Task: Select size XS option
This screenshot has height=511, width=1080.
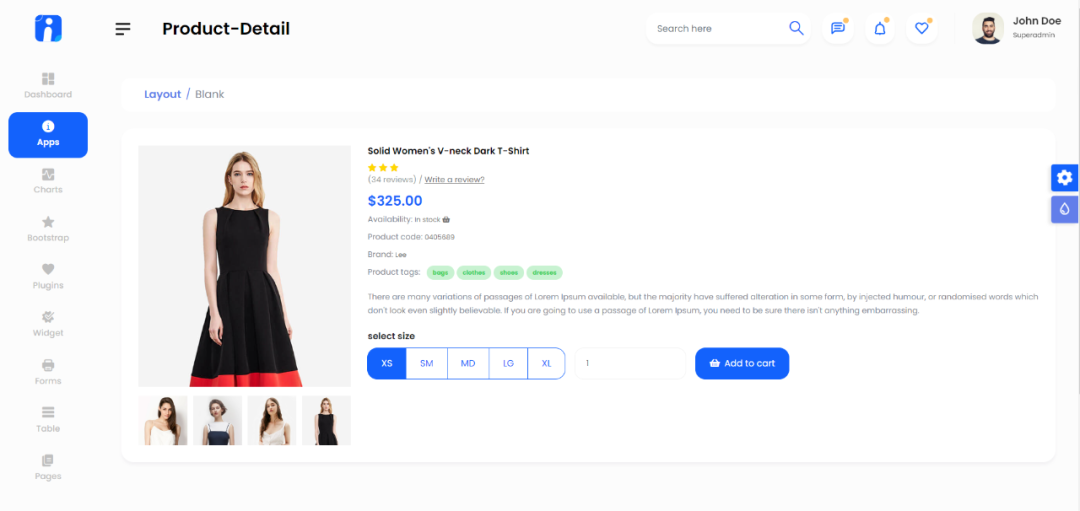Action: 386,364
